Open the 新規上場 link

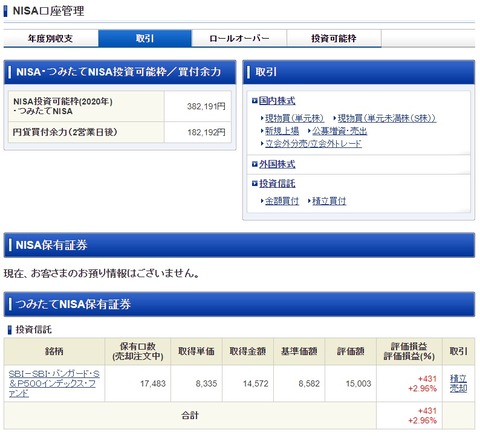point(282,131)
